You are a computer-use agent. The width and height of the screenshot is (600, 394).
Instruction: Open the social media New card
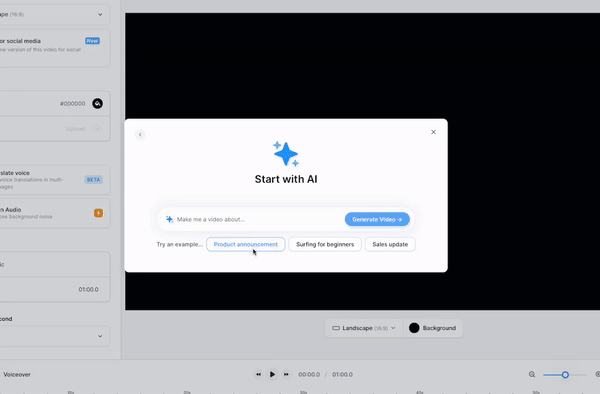click(54, 47)
